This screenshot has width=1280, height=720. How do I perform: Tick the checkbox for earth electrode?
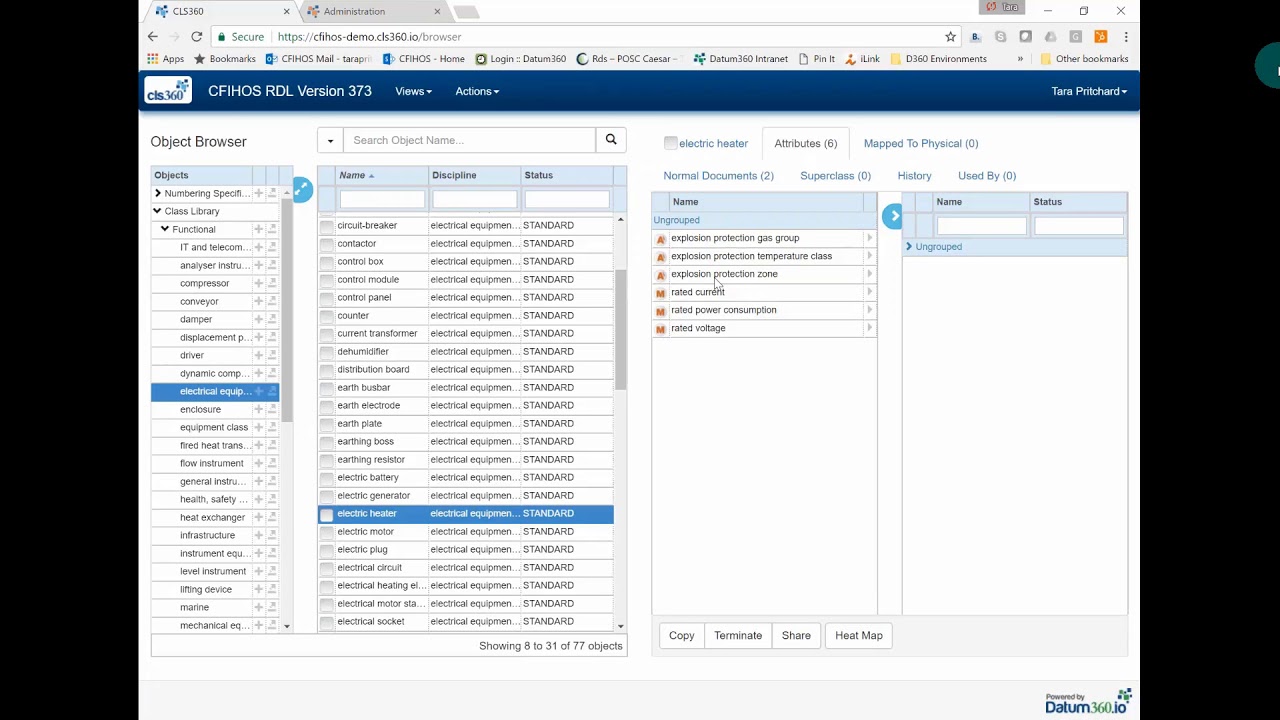click(326, 406)
